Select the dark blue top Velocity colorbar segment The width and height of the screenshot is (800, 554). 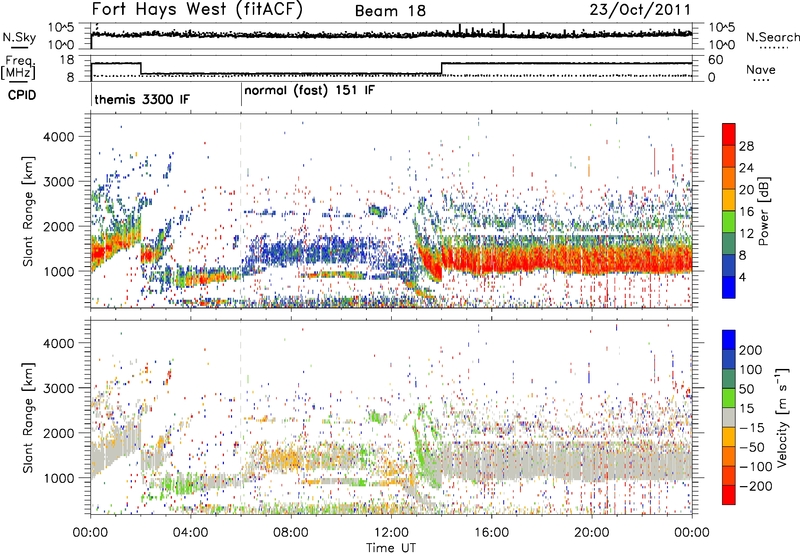[x=729, y=340]
